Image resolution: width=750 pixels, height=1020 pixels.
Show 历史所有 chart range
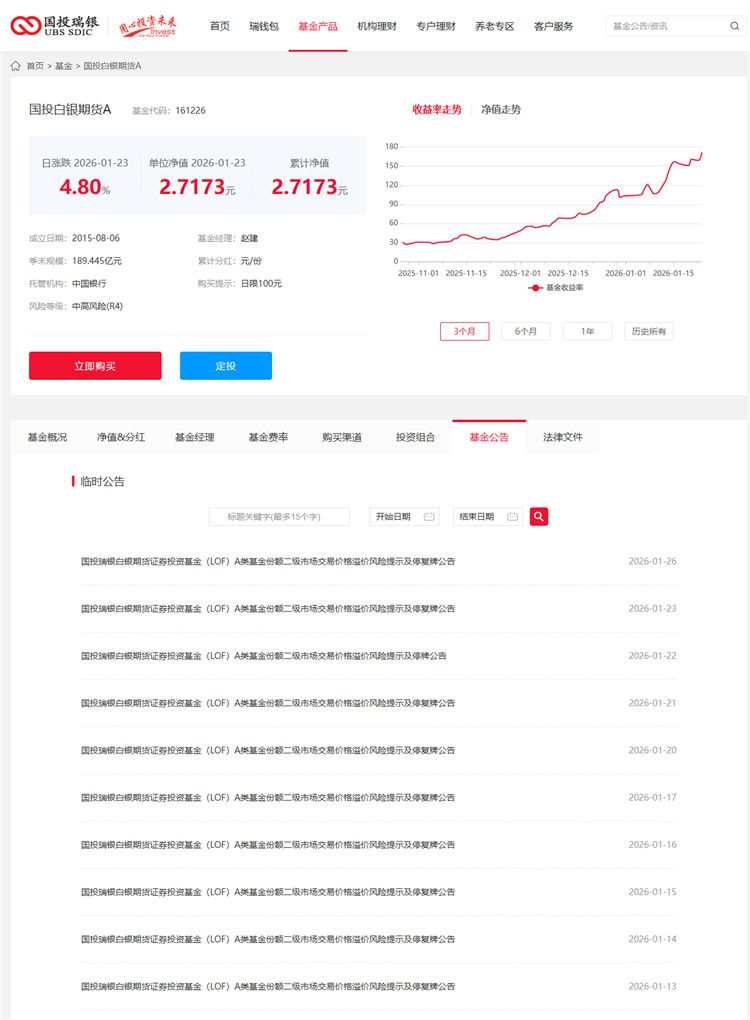[648, 331]
